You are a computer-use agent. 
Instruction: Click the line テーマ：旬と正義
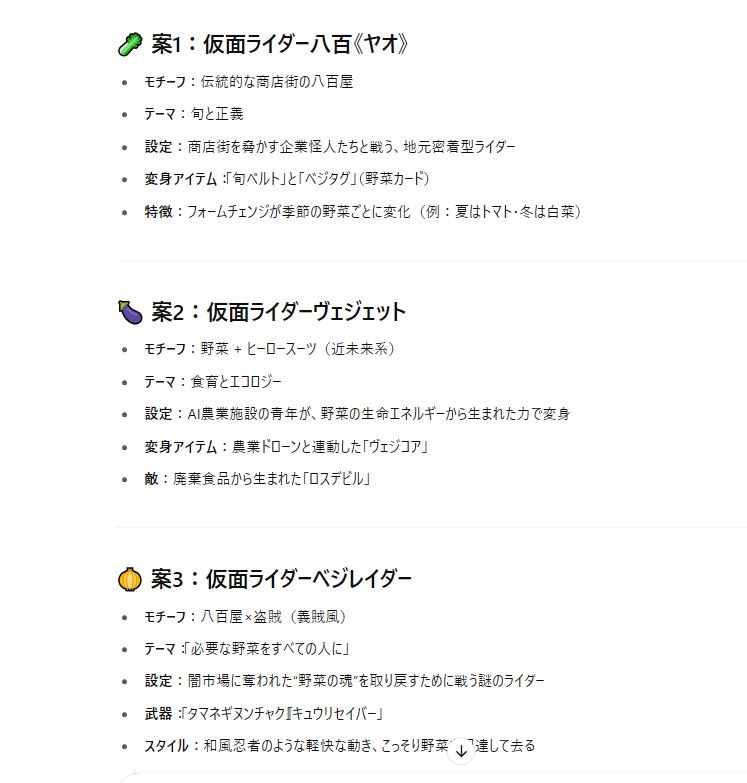pyautogui.click(x=194, y=114)
